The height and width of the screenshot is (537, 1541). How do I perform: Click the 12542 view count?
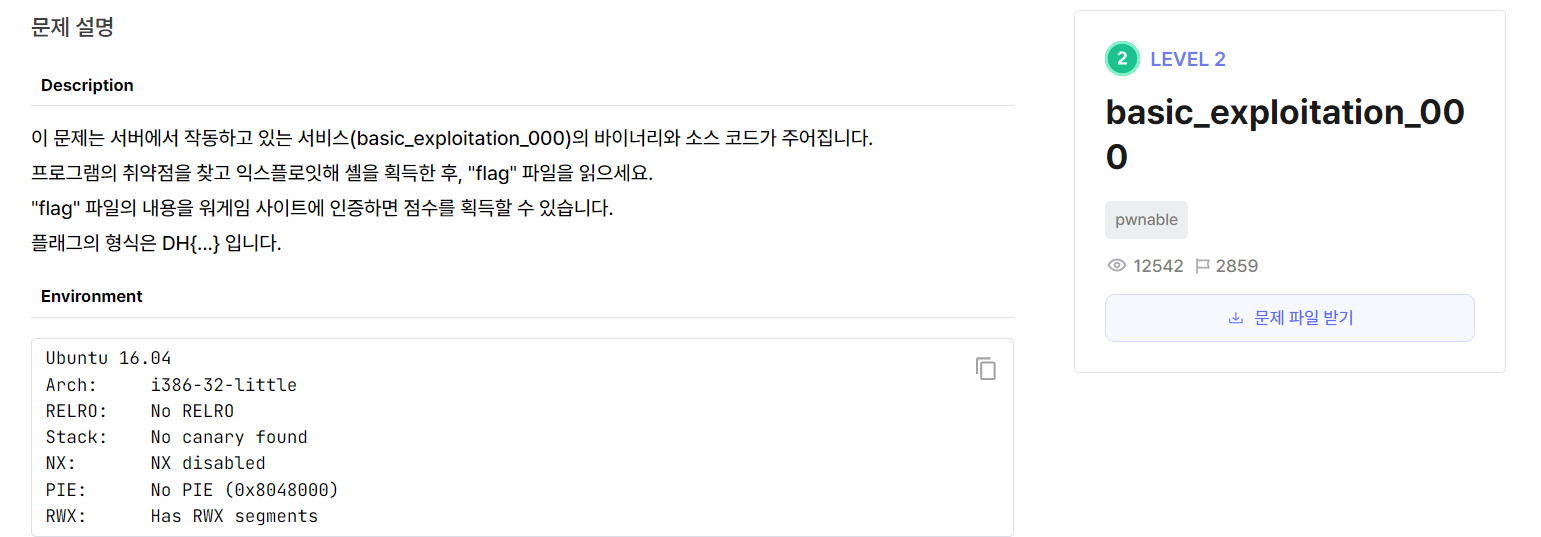click(1158, 266)
